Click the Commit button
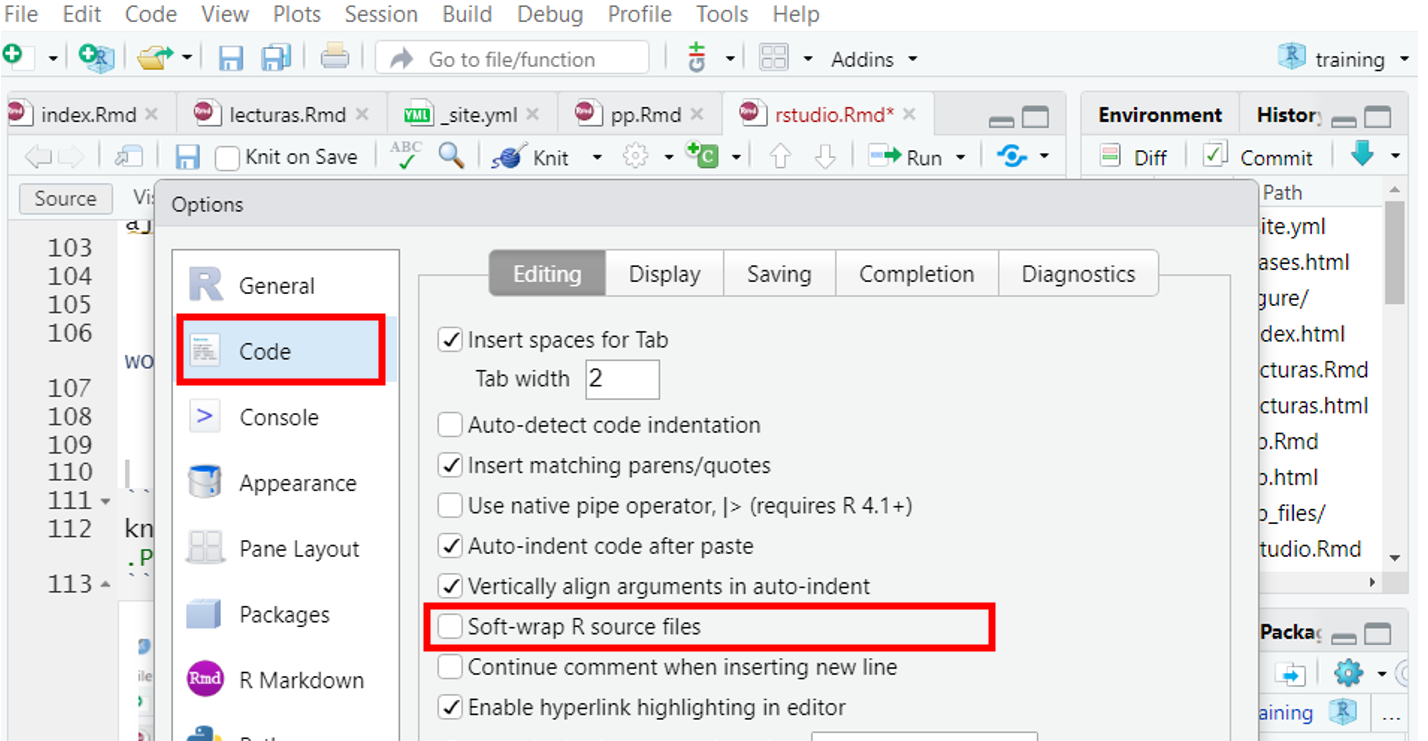This screenshot has height=741, width=1428. [1259, 157]
